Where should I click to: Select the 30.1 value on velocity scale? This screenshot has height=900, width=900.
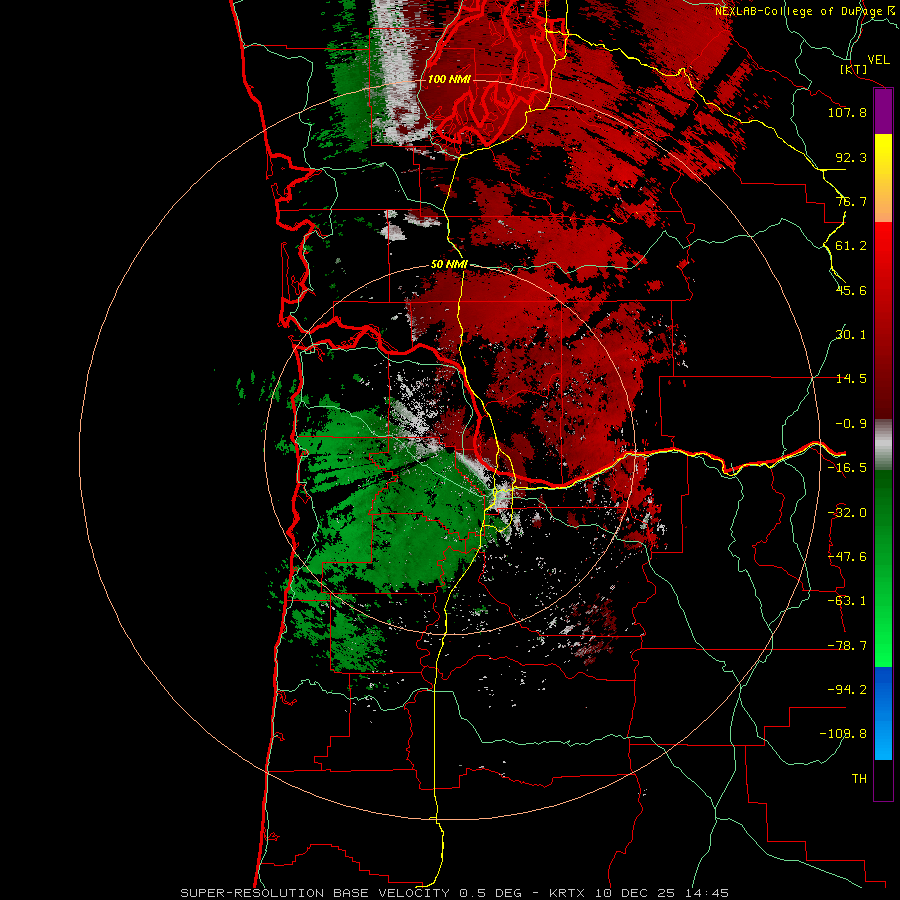(851, 335)
